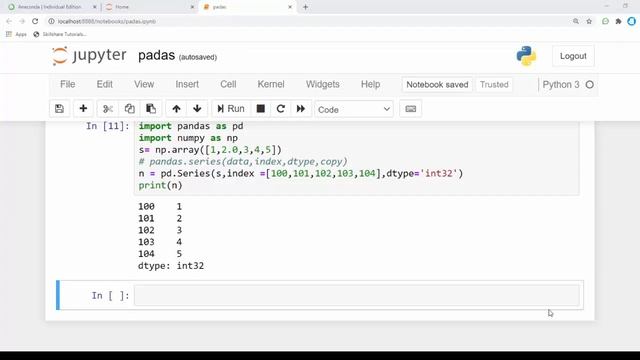Open browser zoom magnifier icon
Screen dimensions: 640x360
click(x=576, y=21)
